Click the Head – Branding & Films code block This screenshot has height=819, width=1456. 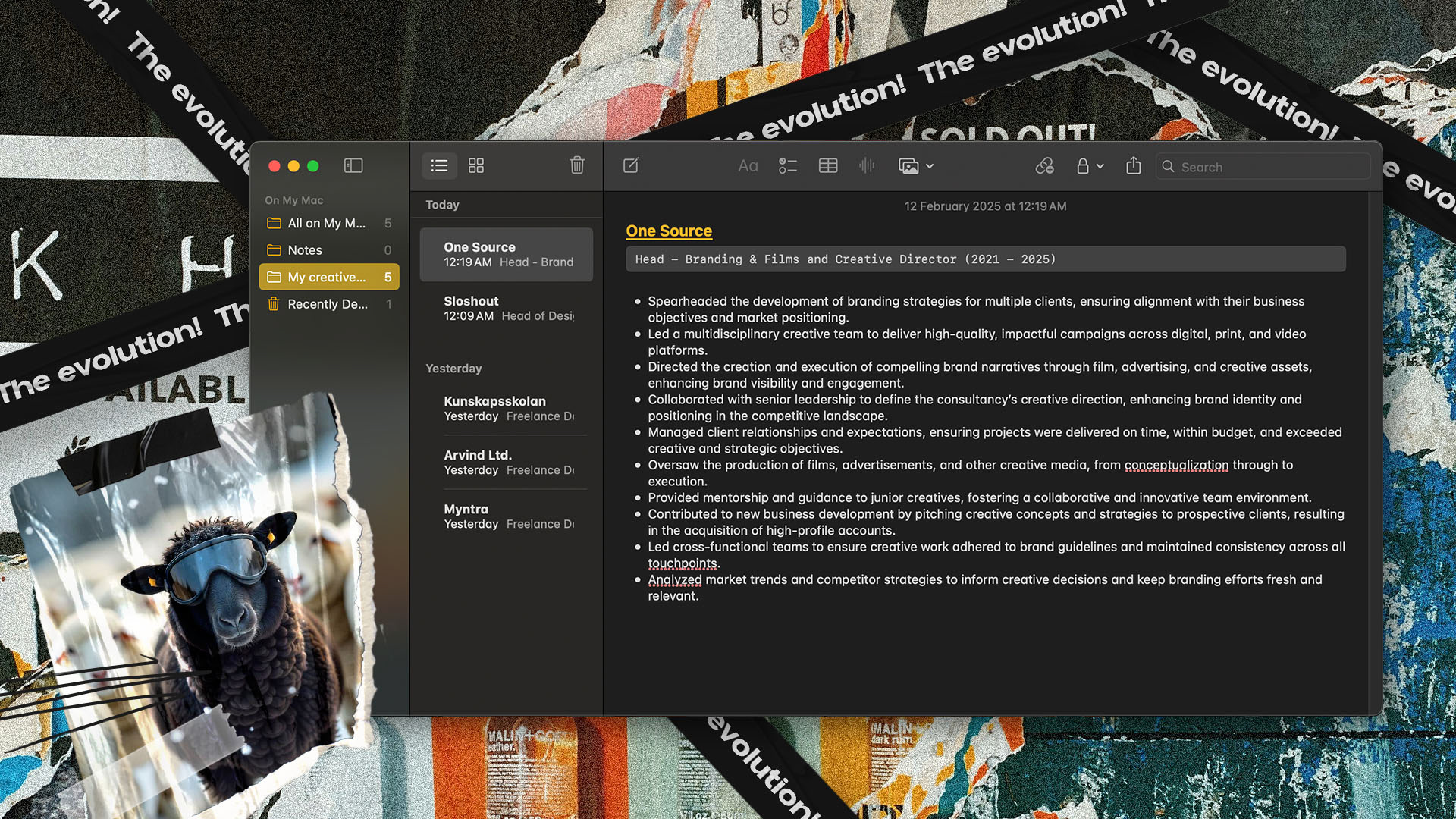986,259
